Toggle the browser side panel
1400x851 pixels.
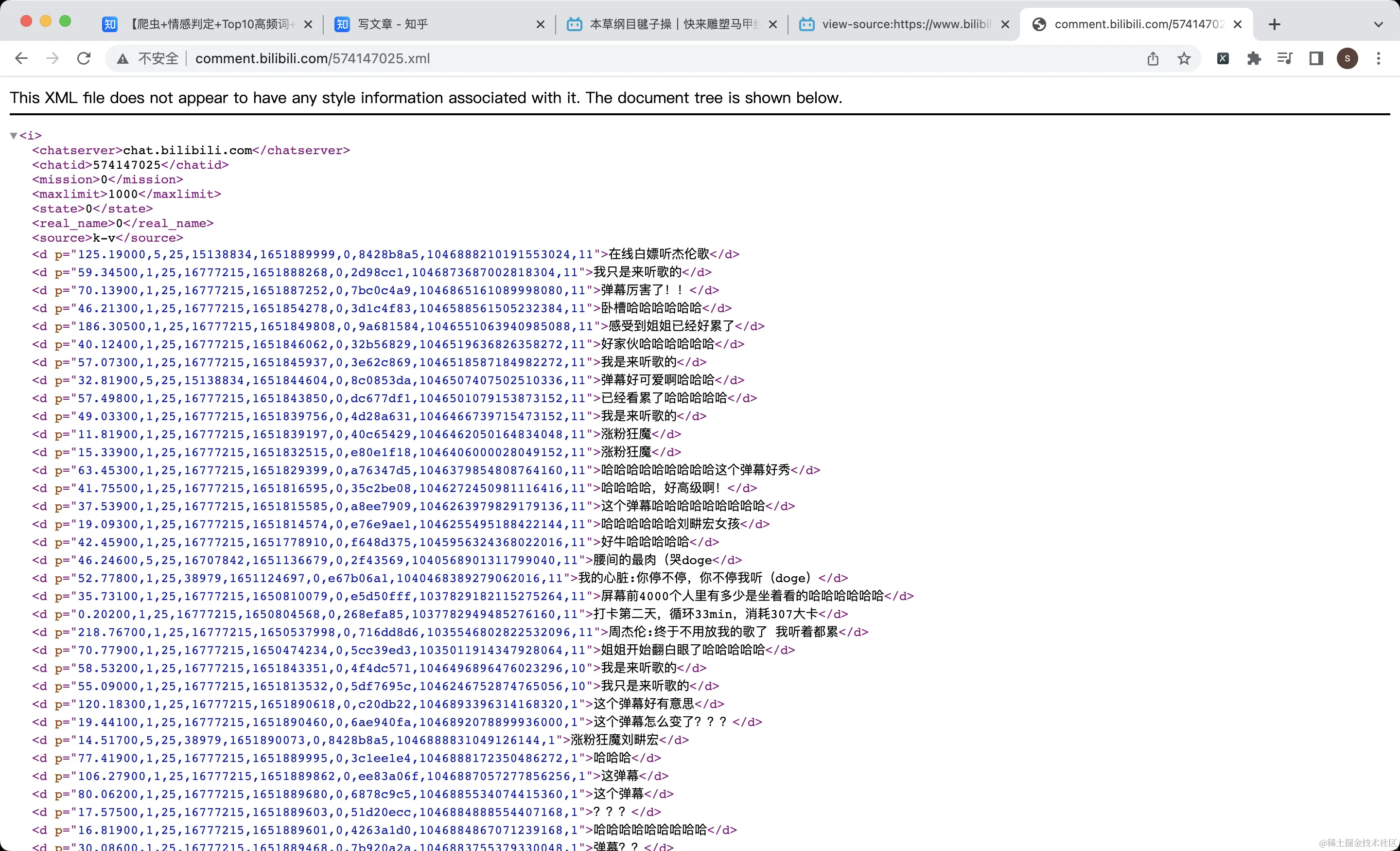(x=1316, y=58)
